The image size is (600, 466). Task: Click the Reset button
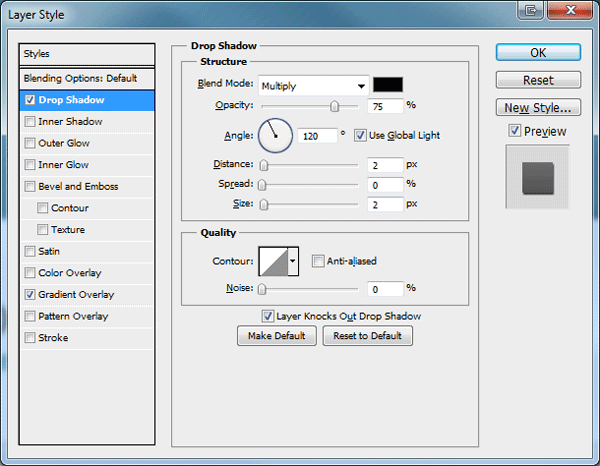[x=538, y=80]
